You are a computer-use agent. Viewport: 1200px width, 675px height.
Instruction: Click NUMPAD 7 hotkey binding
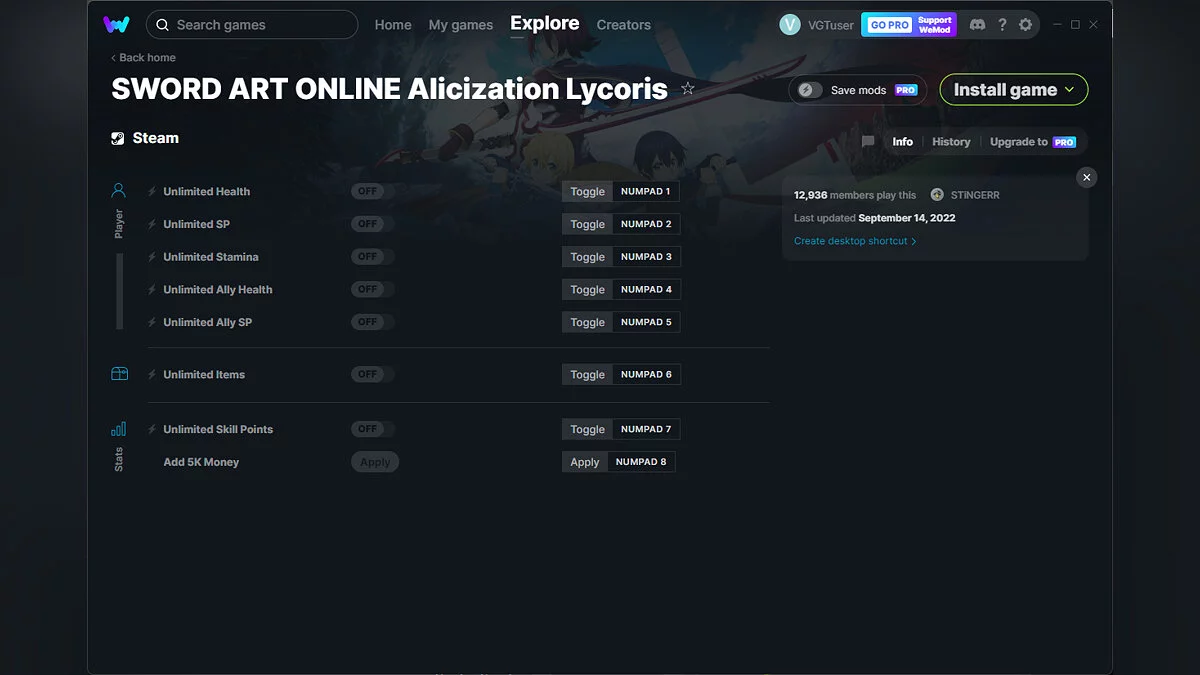pos(646,429)
